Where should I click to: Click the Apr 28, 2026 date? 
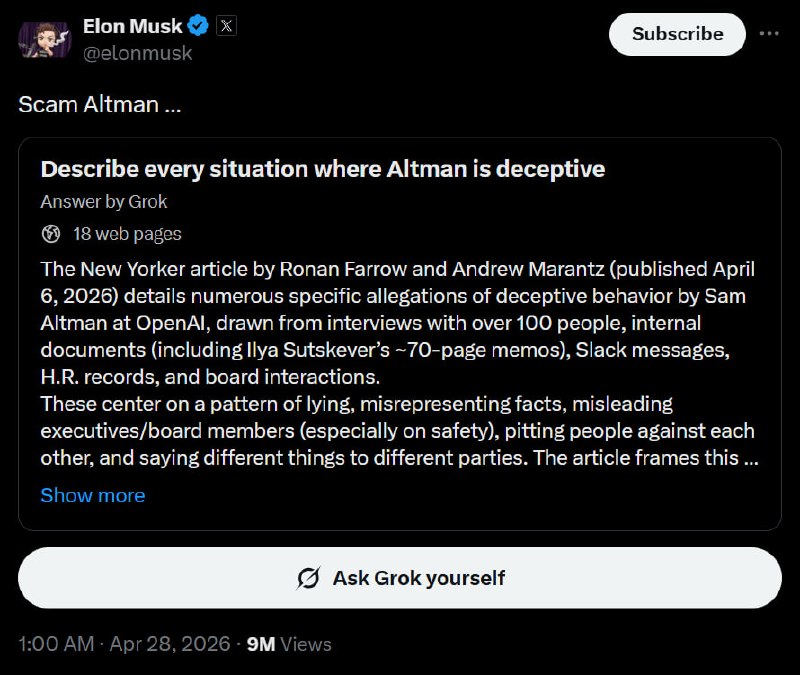tap(168, 644)
